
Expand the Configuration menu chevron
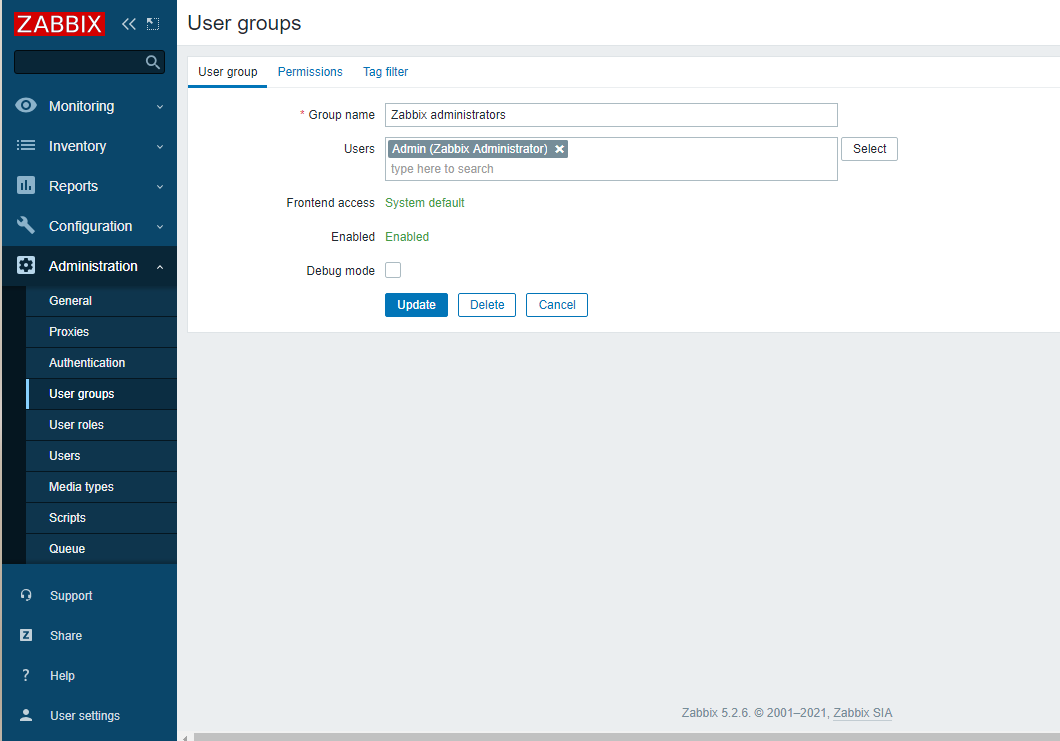point(160,226)
